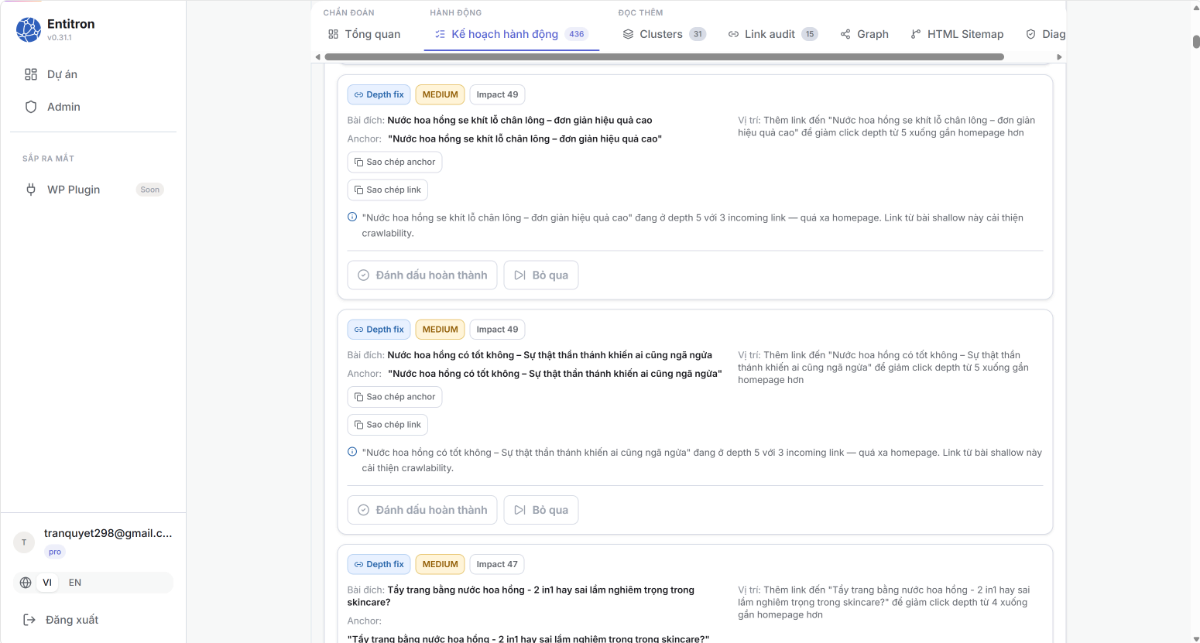Image resolution: width=1200 pixels, height=643 pixels.
Task: Copy anchor for 'có tốt không' card
Action: [x=395, y=397]
